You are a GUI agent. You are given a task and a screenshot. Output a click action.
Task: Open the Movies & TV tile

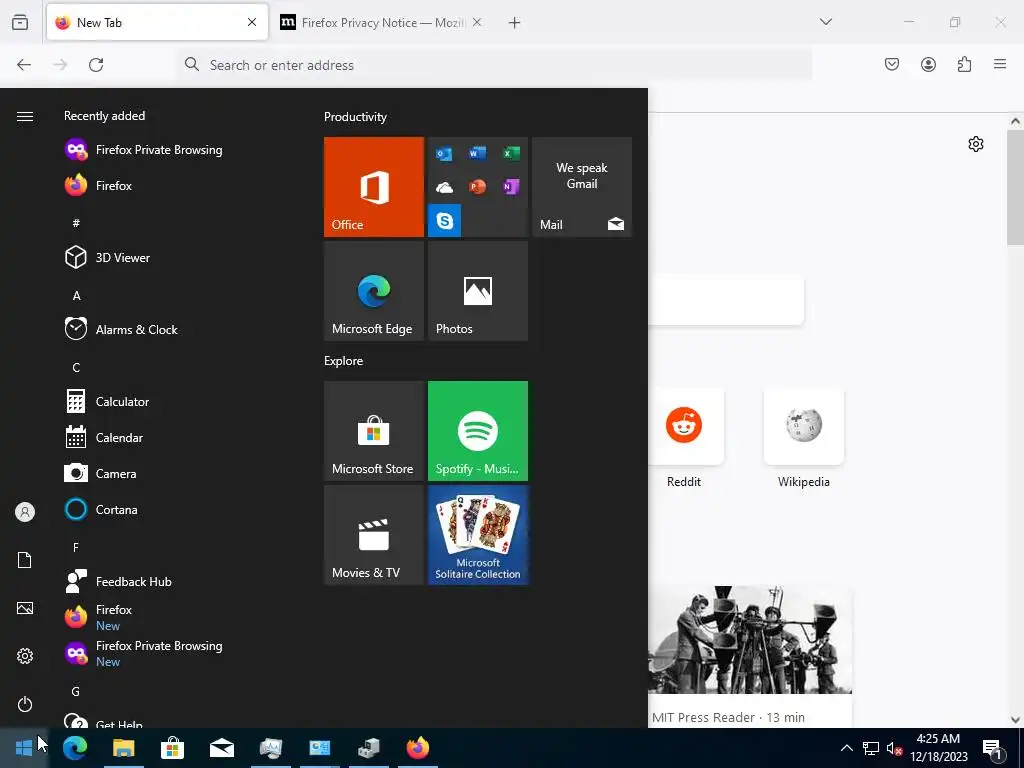point(374,535)
